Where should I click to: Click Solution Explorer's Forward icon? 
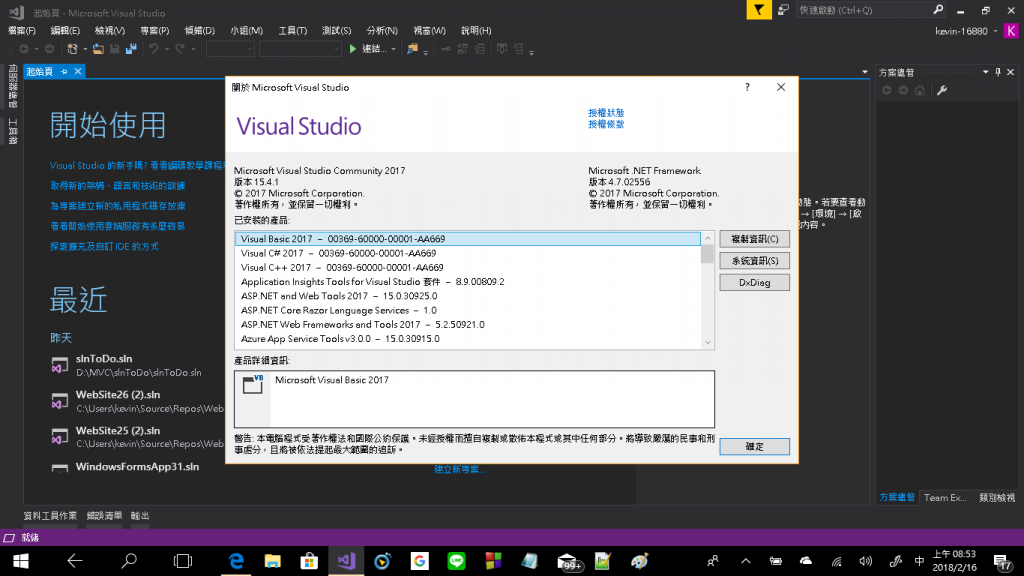(903, 90)
